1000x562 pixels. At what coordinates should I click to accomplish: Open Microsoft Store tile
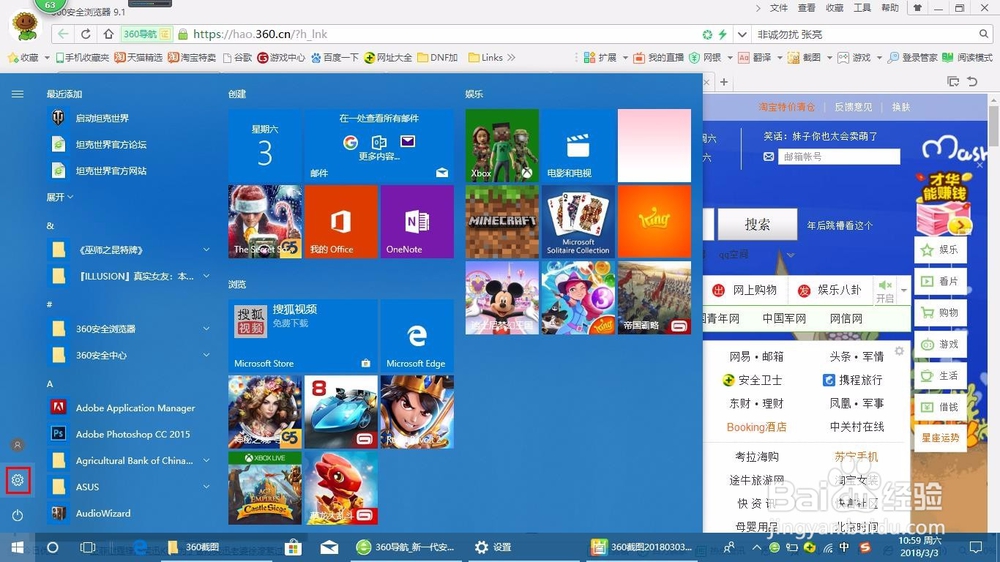[x=303, y=336]
